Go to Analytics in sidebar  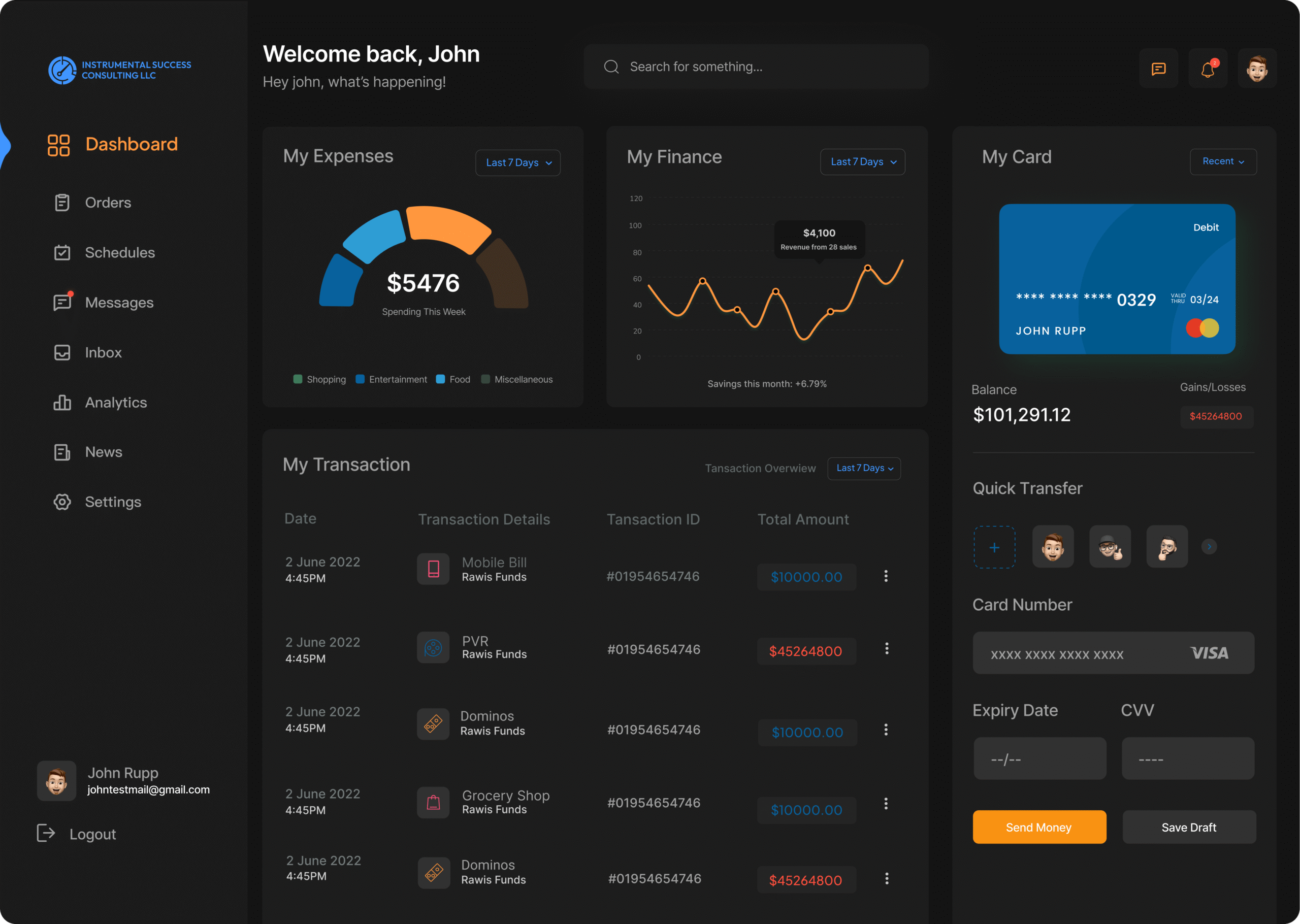tap(115, 402)
